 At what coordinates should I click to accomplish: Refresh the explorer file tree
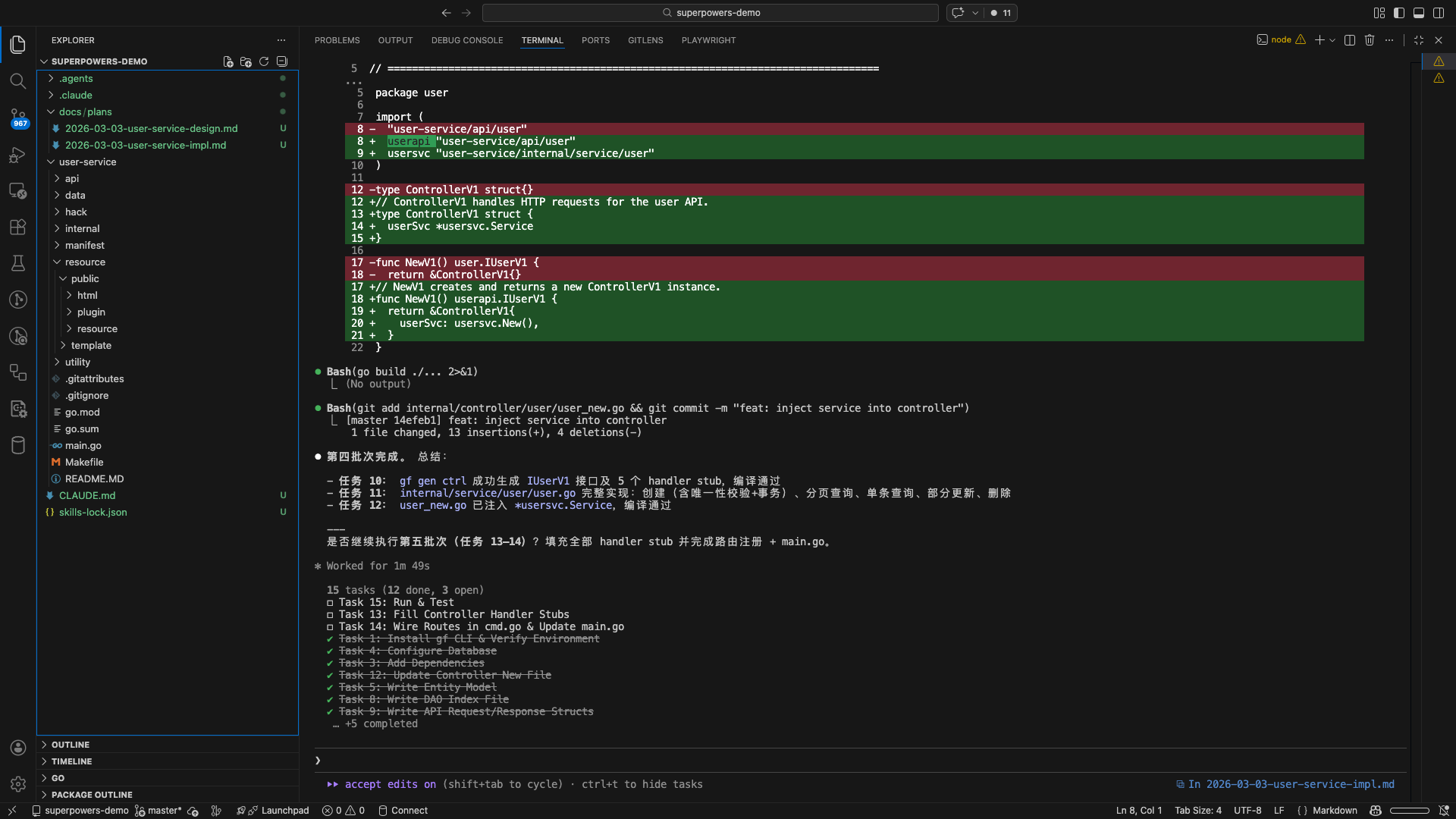click(264, 61)
